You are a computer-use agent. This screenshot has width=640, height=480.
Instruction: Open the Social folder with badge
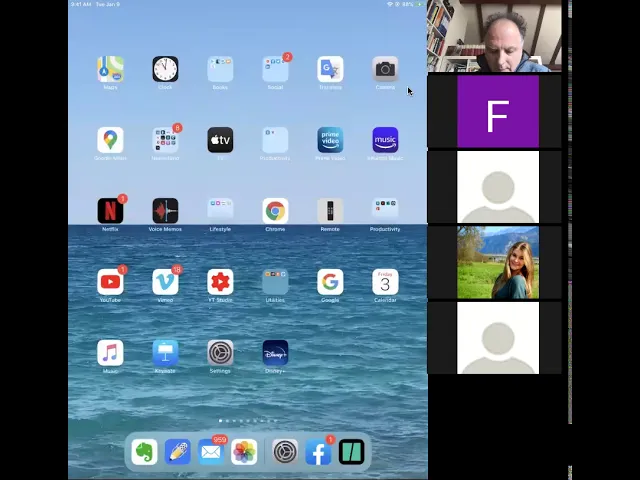276,69
